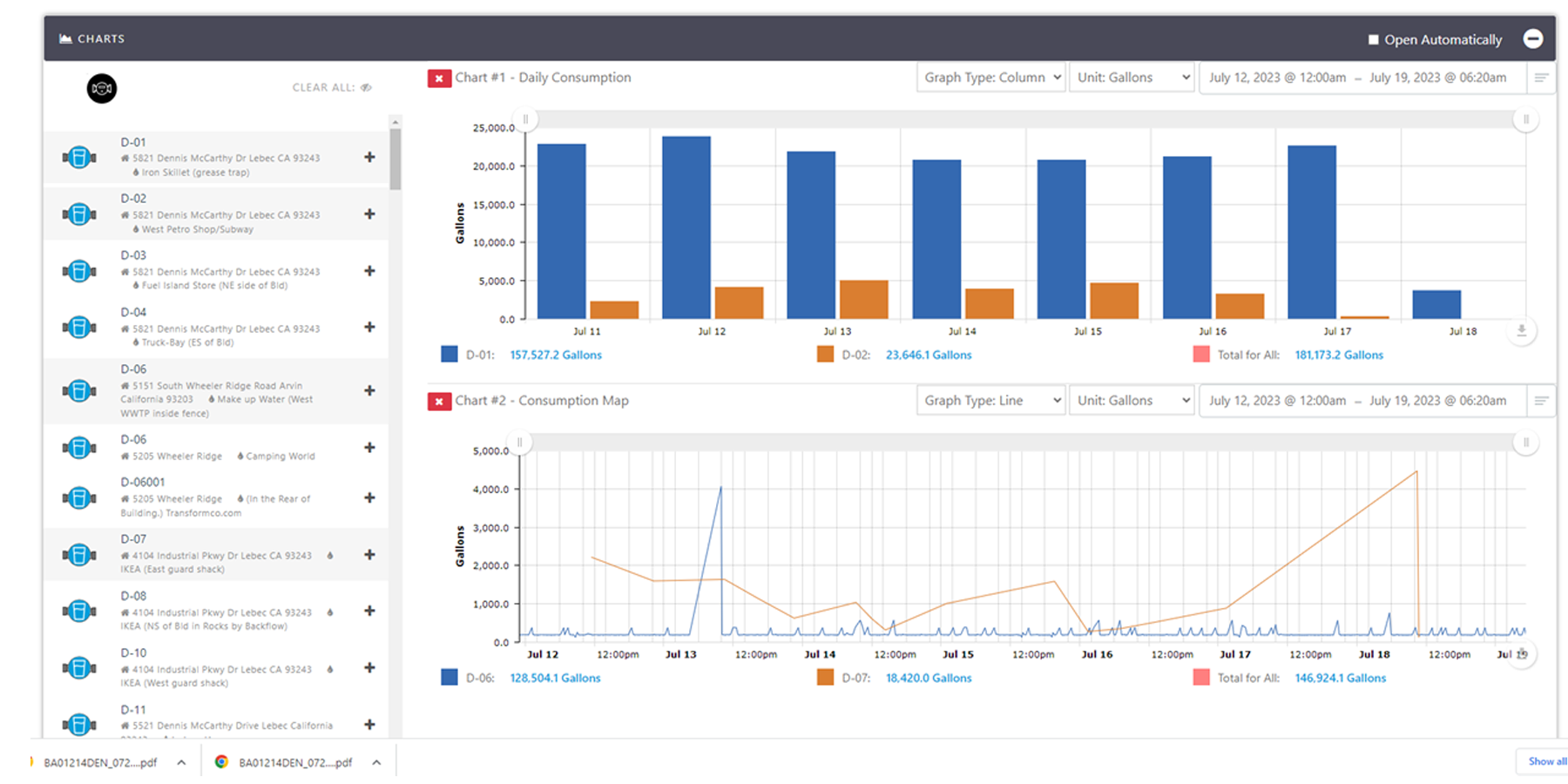Add D-10 meter to chart
Viewport: 1568px width, 784px height.
tap(369, 668)
